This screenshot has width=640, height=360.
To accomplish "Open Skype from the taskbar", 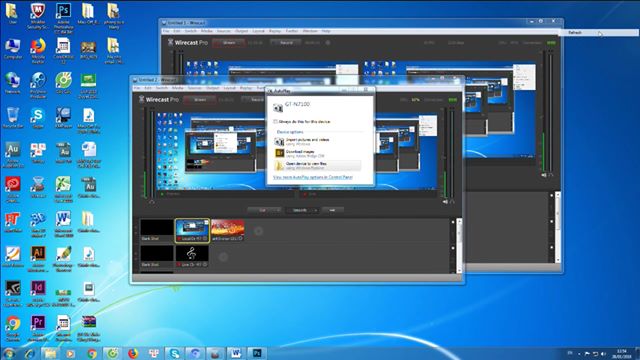I will coord(174,353).
